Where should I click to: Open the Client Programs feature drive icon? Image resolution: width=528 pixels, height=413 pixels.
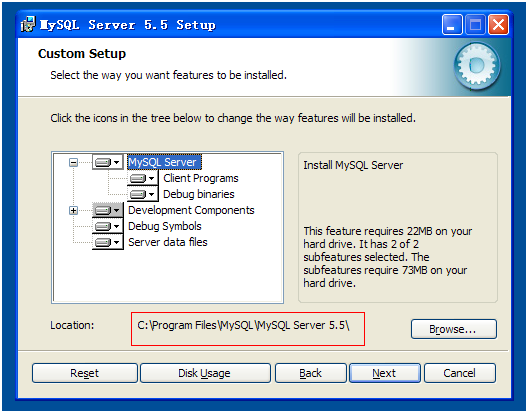[x=143, y=179]
